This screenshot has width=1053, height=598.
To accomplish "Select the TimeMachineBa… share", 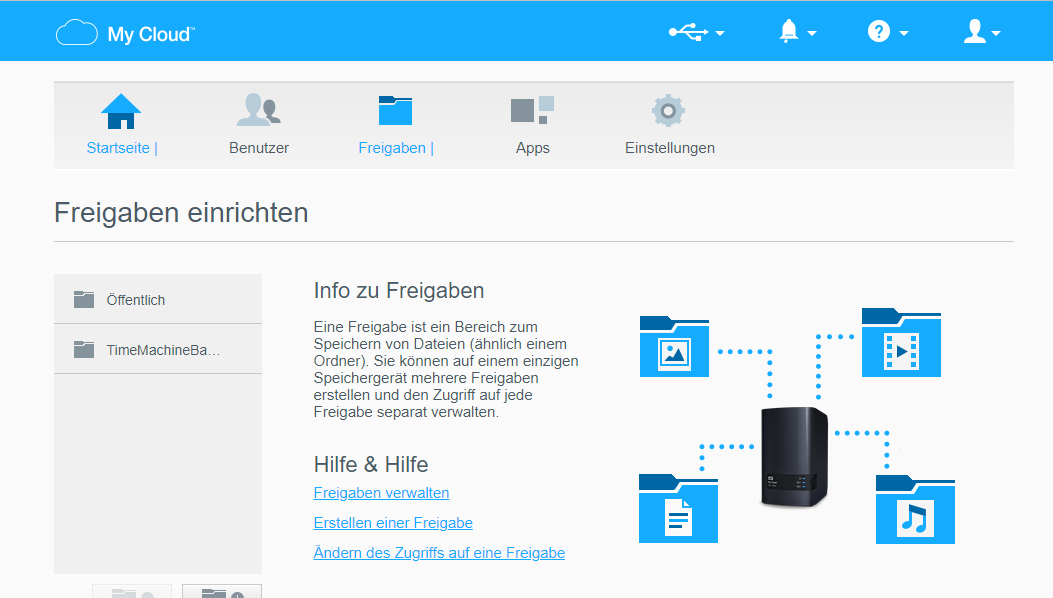I will pos(158,349).
